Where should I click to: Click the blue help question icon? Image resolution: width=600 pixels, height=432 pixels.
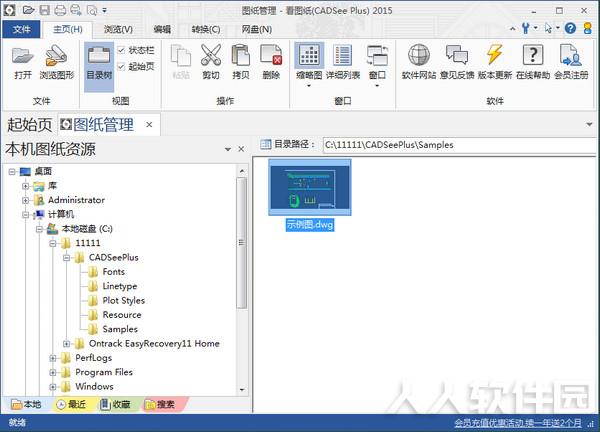click(x=570, y=28)
